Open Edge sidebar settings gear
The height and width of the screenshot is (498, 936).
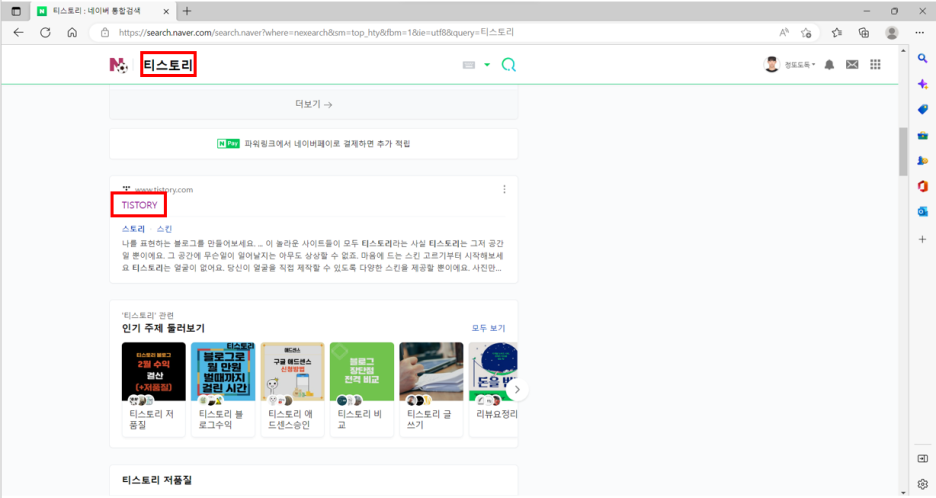coord(923,484)
